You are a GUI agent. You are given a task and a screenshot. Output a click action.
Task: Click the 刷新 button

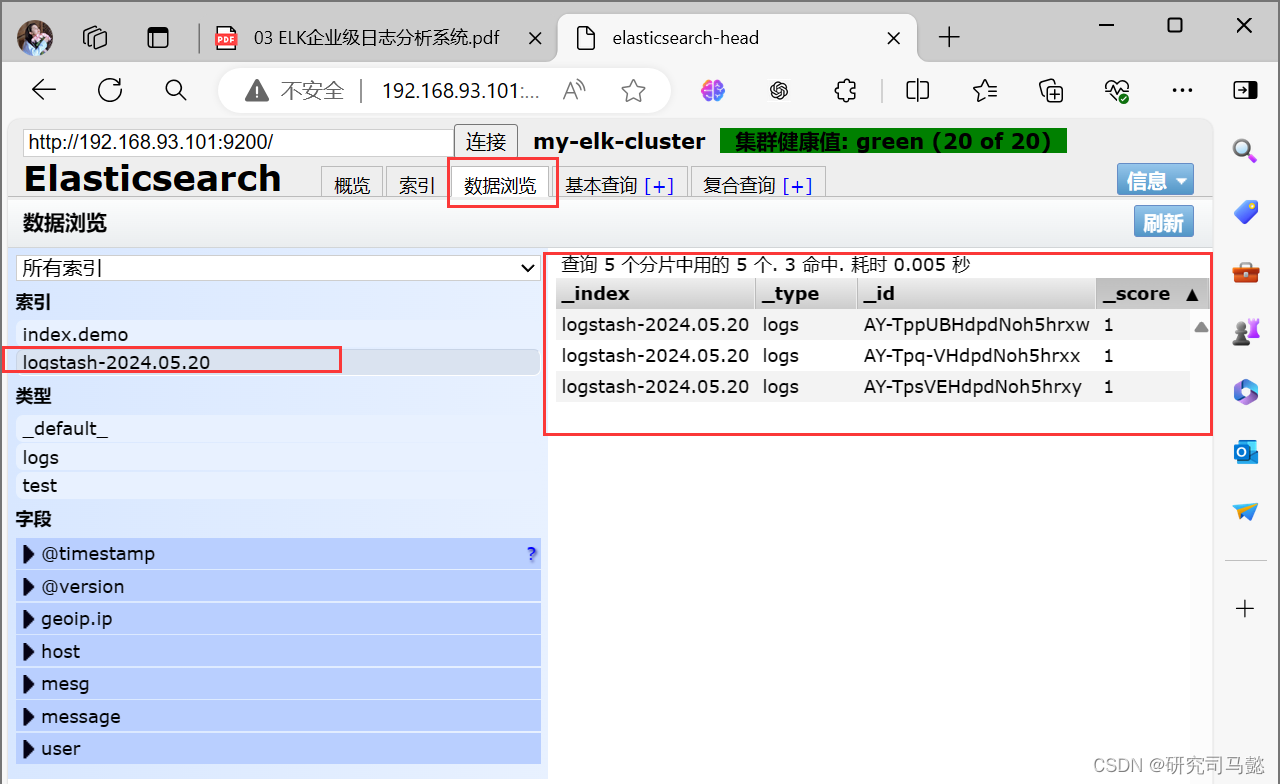[1164, 222]
